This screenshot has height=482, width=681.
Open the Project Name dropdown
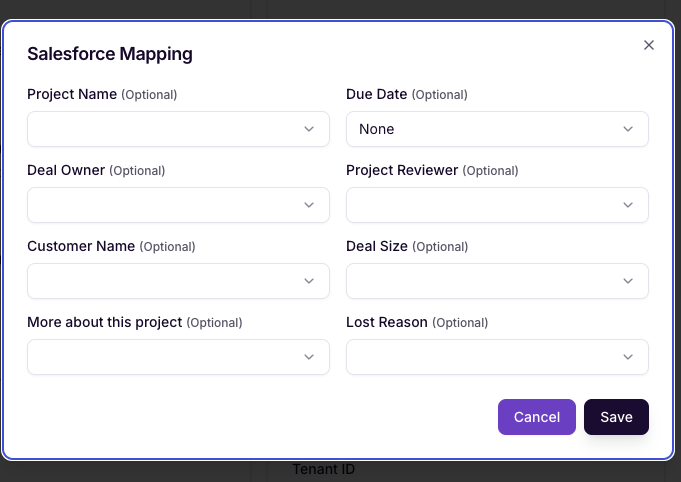point(178,129)
